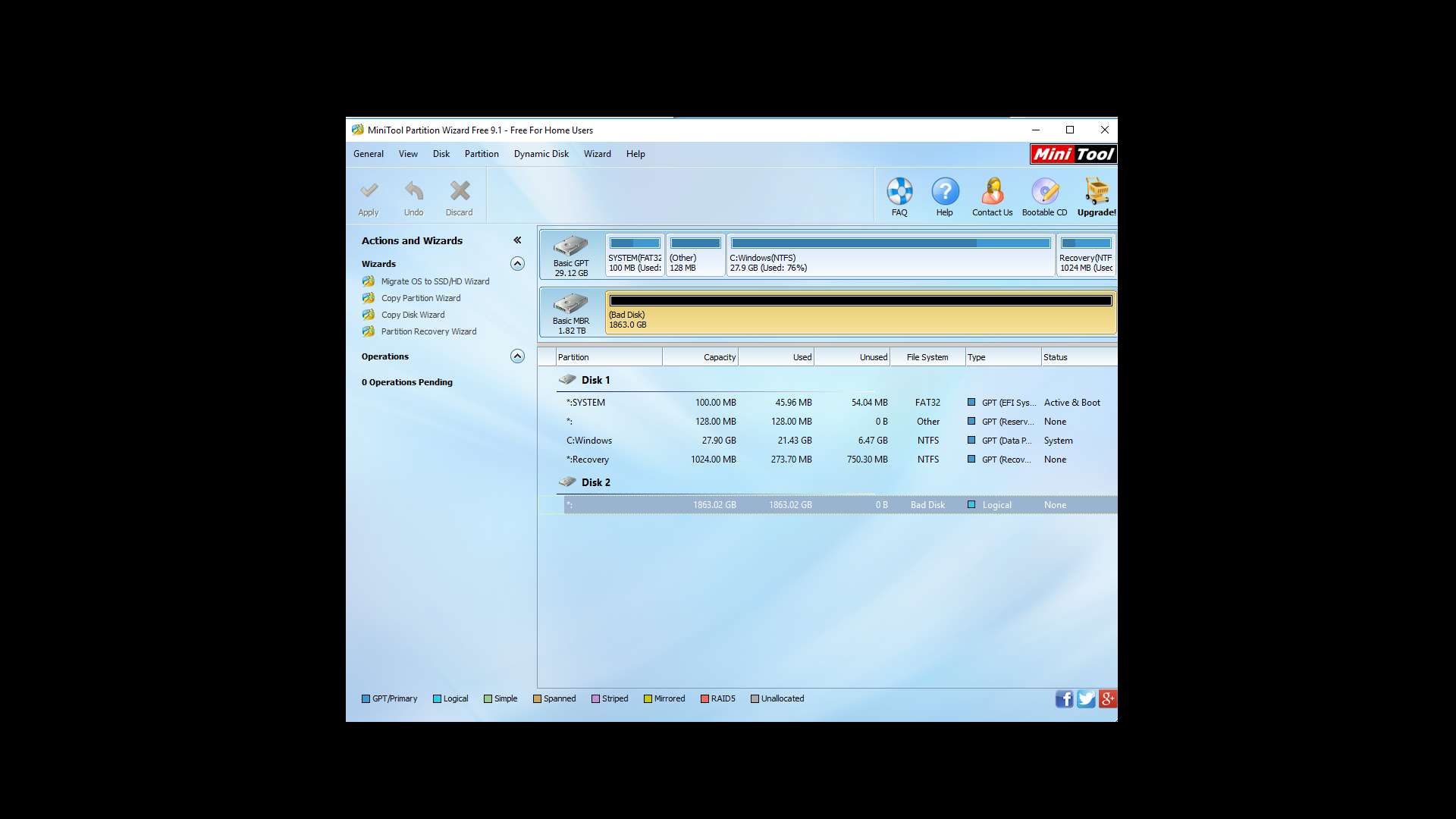Collapse the Wizards section chevron
This screenshot has width=1456, height=819.
[517, 264]
